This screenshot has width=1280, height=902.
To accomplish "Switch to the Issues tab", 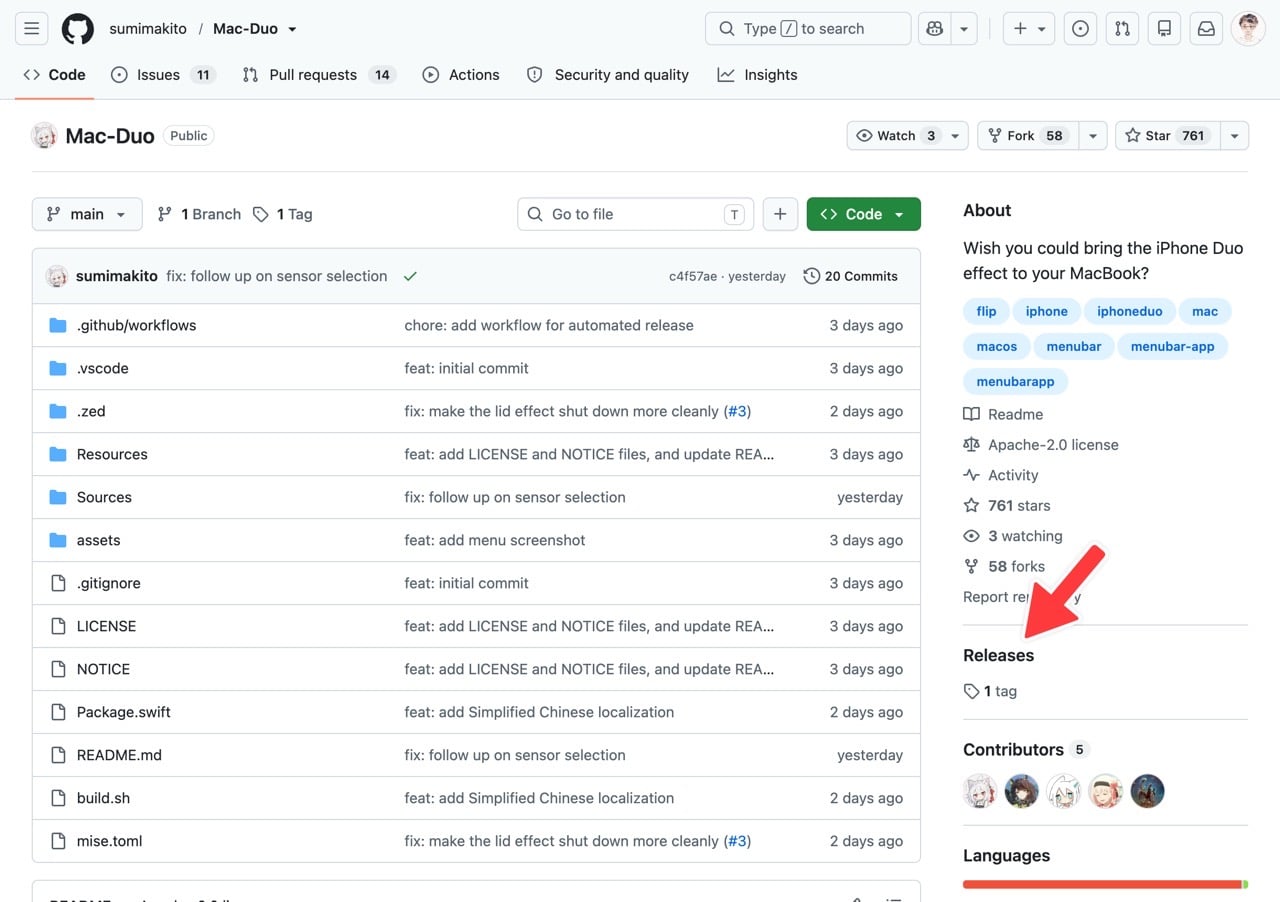I will pyautogui.click(x=163, y=75).
